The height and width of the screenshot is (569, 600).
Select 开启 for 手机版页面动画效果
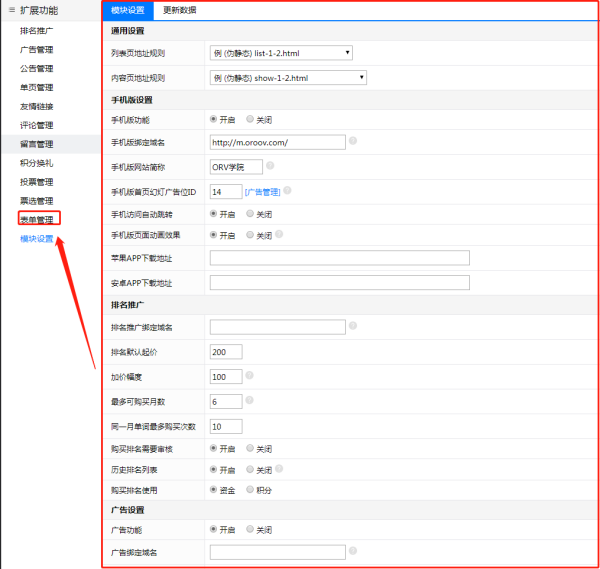214,235
